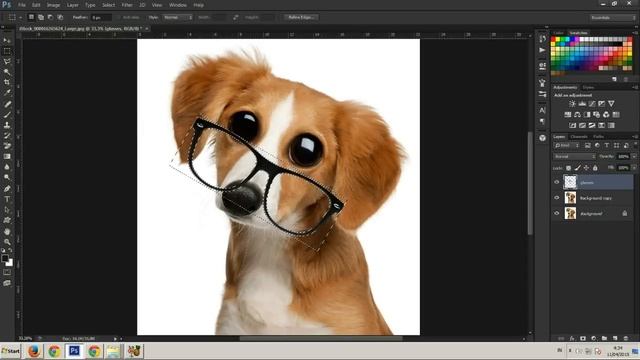Select the Gradient tool
640x360 pixels.
click(7, 157)
